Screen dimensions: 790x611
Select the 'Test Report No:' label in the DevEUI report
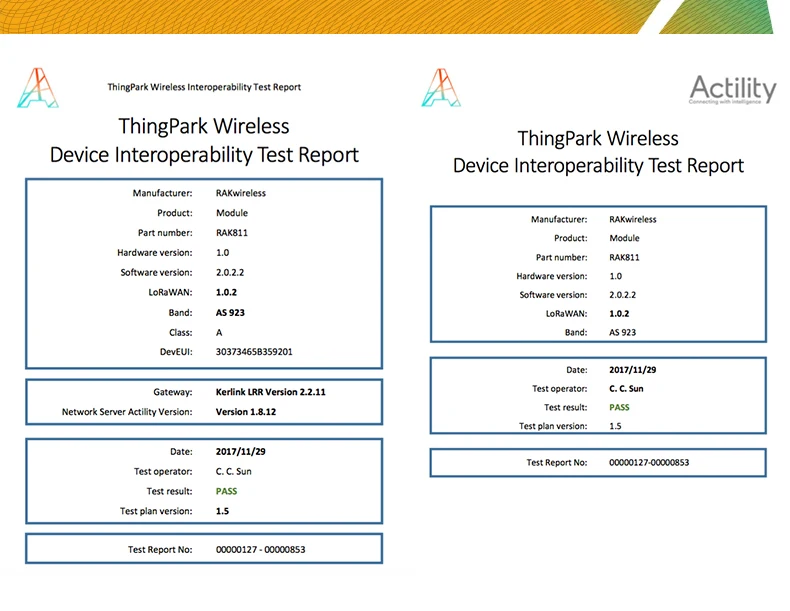160,550
